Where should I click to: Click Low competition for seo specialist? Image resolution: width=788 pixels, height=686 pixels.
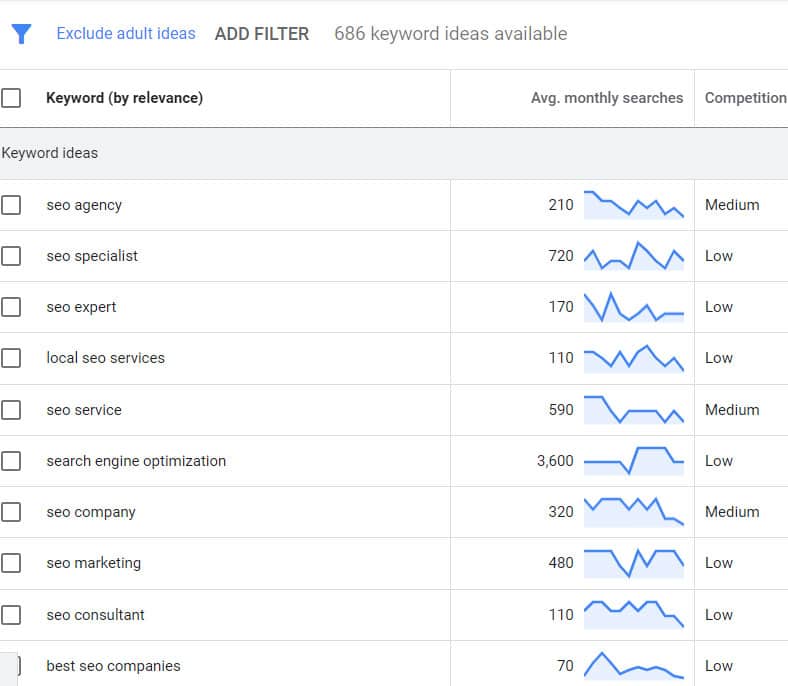pos(719,256)
